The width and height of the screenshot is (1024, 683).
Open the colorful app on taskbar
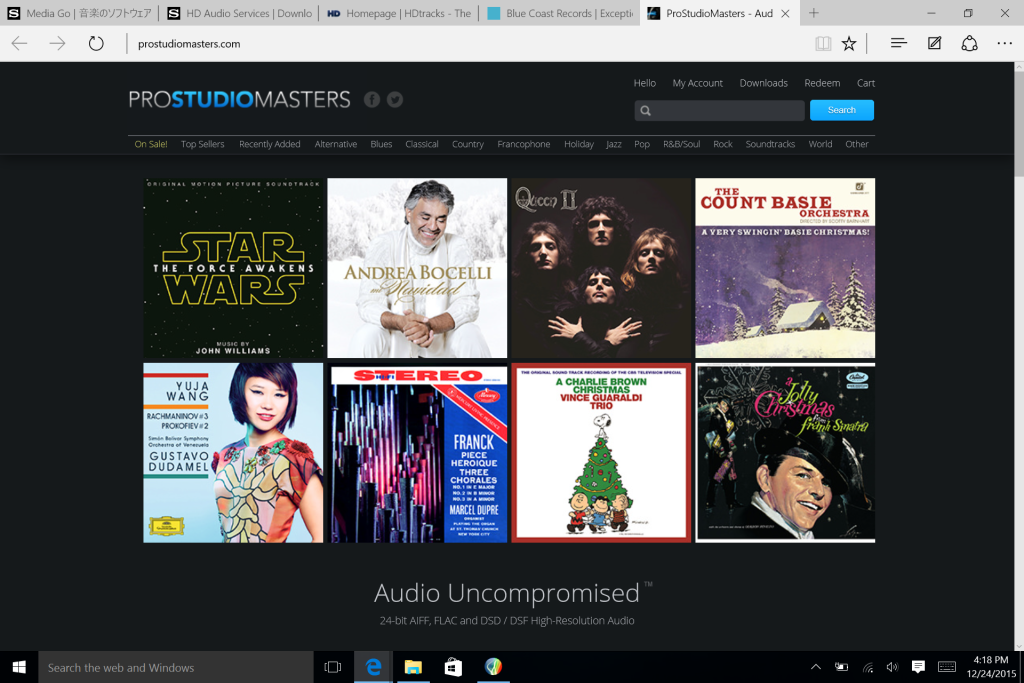[x=493, y=667]
